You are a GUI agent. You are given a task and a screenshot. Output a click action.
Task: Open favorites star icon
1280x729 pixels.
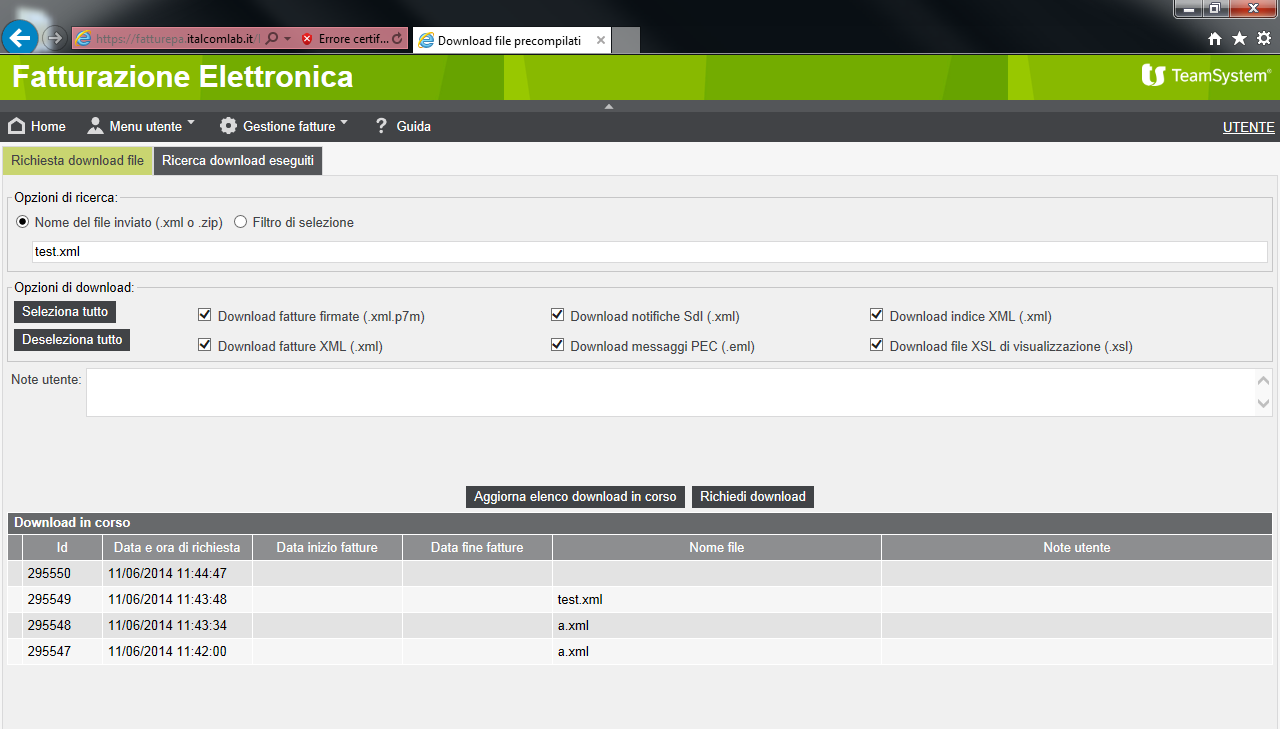pyautogui.click(x=1240, y=38)
